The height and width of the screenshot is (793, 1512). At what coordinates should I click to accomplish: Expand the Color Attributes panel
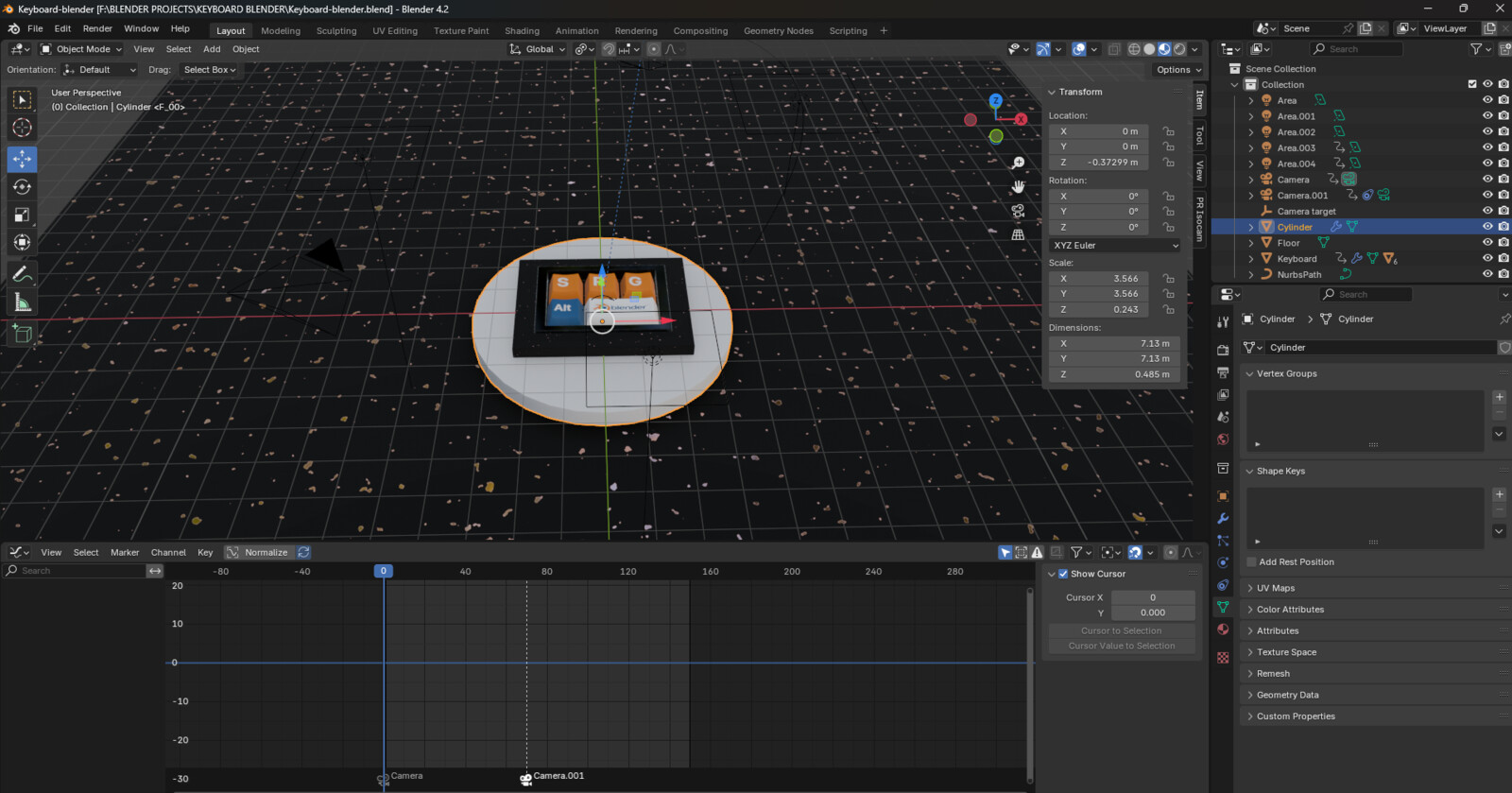point(1290,610)
